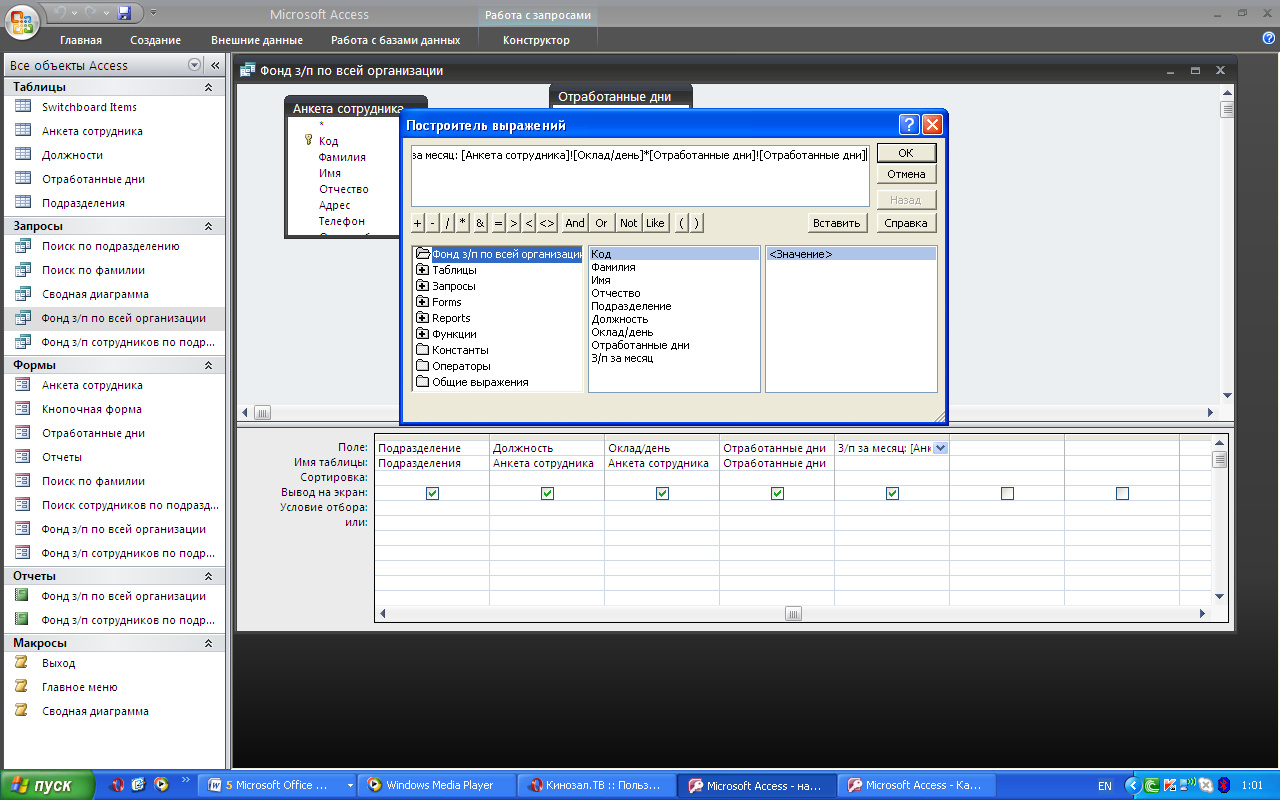Open form Отчеты
This screenshot has height=800, width=1280.
pos(62,457)
